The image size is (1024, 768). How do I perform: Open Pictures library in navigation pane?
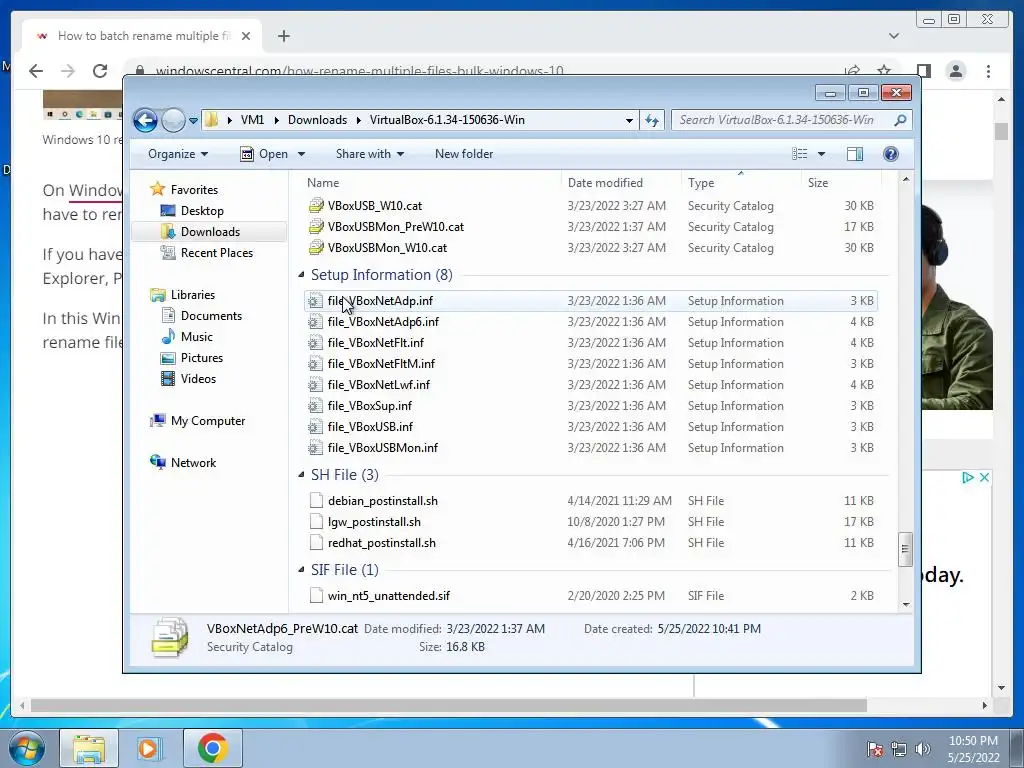201,358
